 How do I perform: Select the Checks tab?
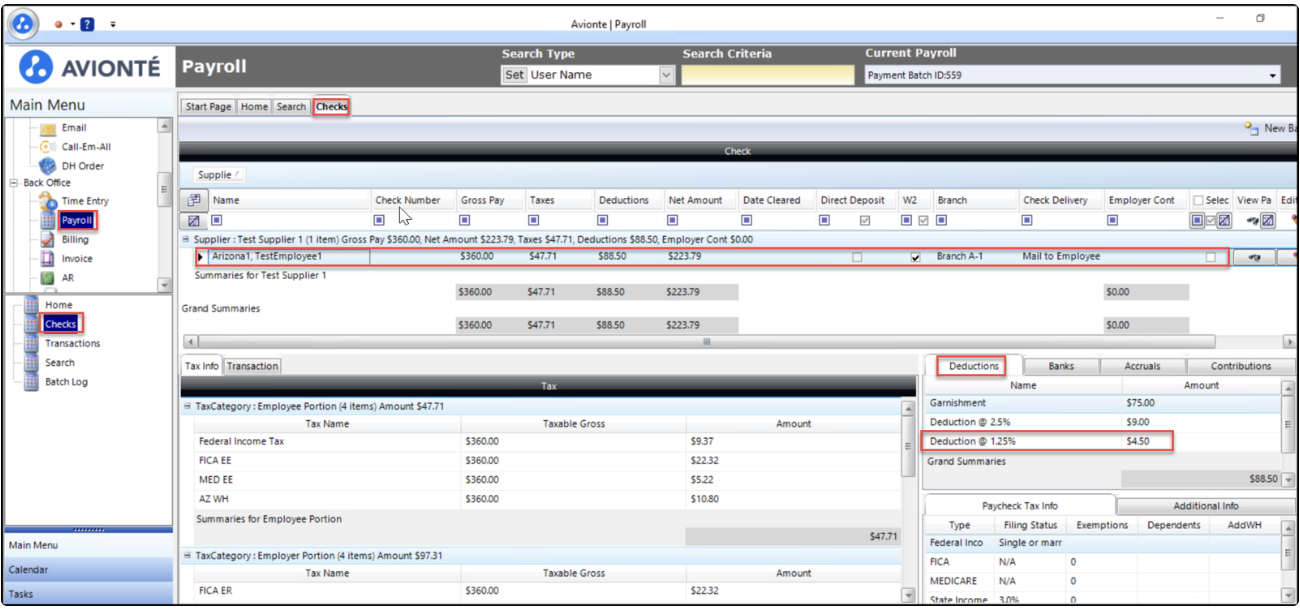tap(331, 107)
